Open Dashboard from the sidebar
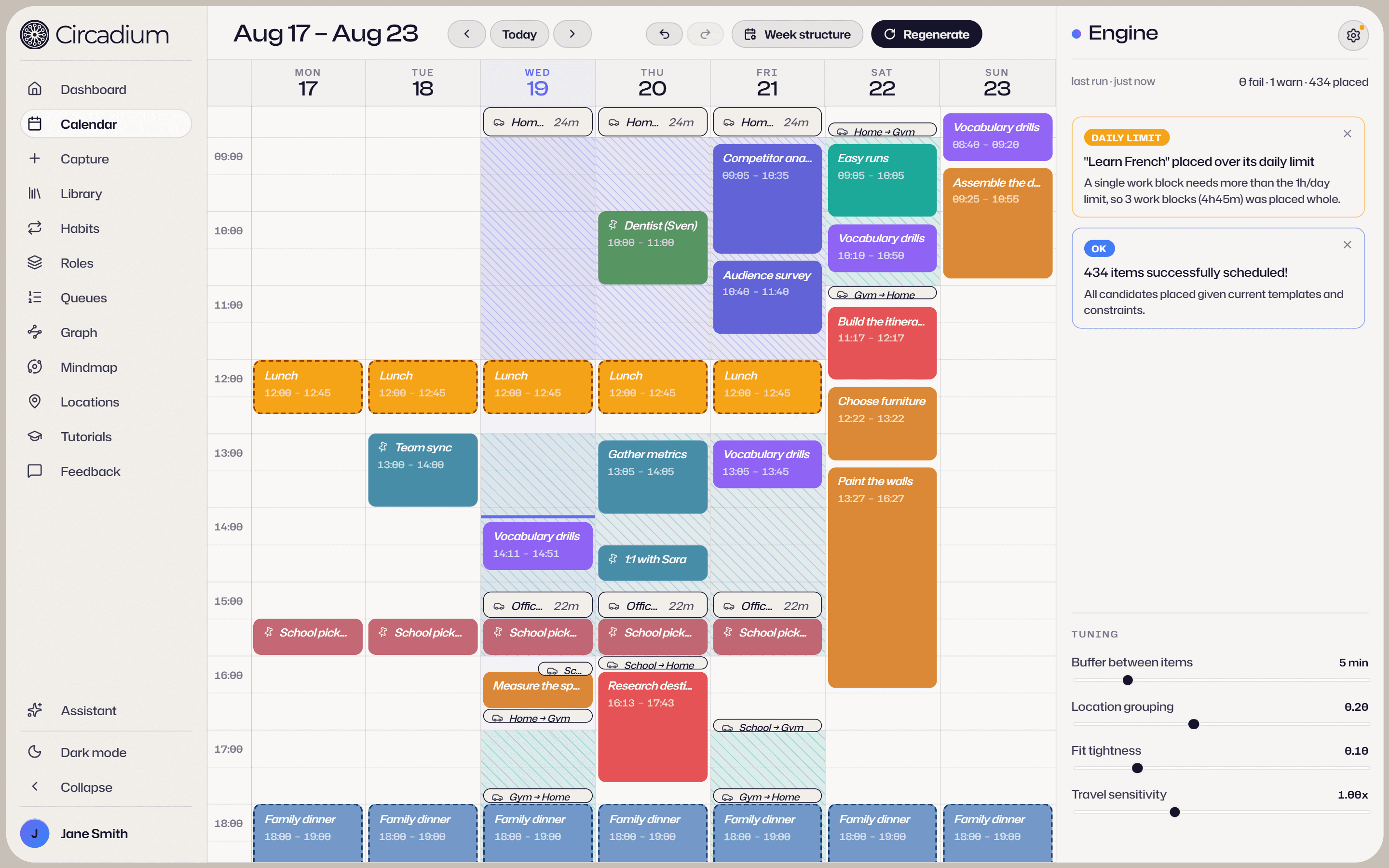 [106, 90]
